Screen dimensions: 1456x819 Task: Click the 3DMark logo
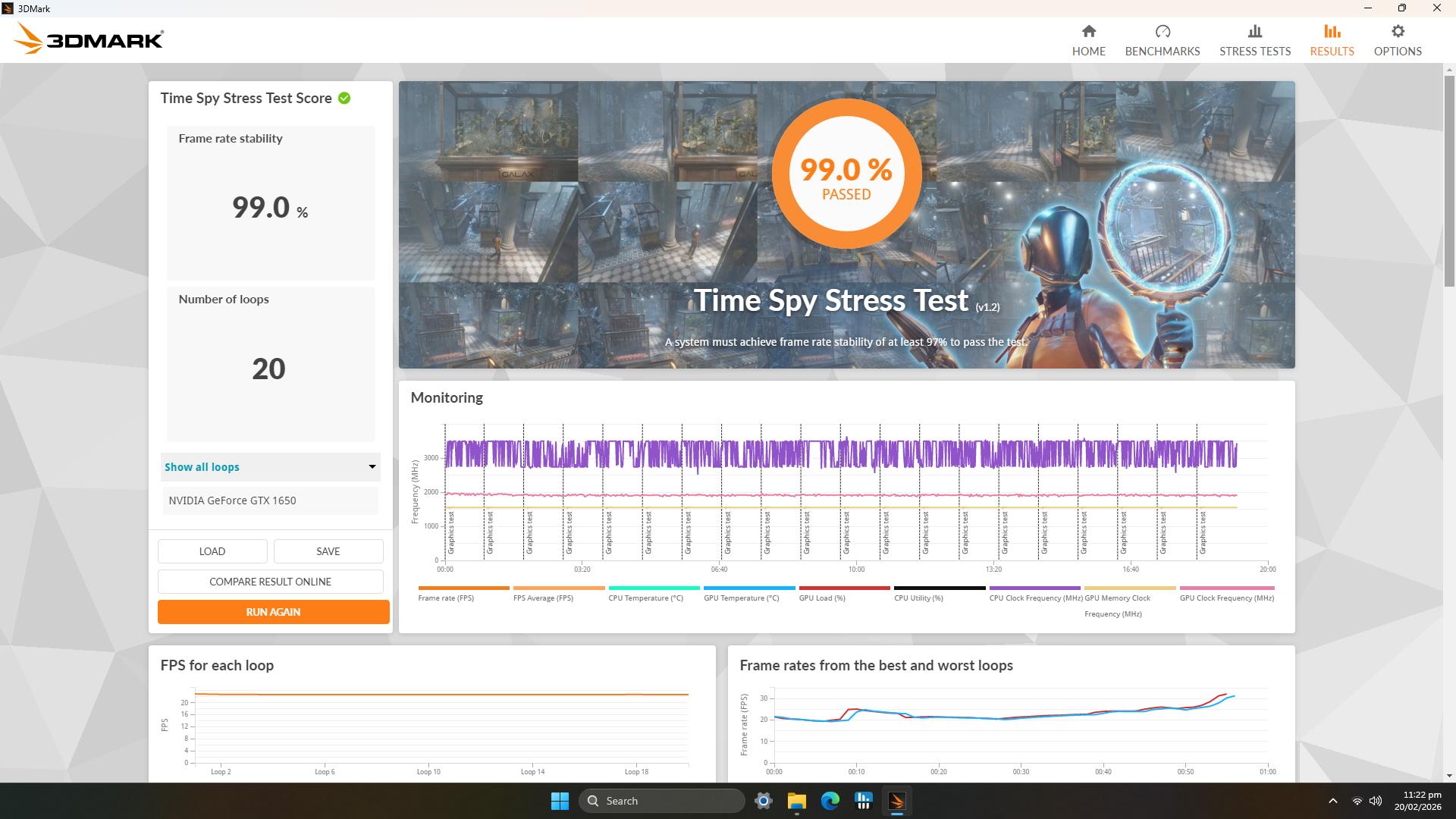(89, 38)
